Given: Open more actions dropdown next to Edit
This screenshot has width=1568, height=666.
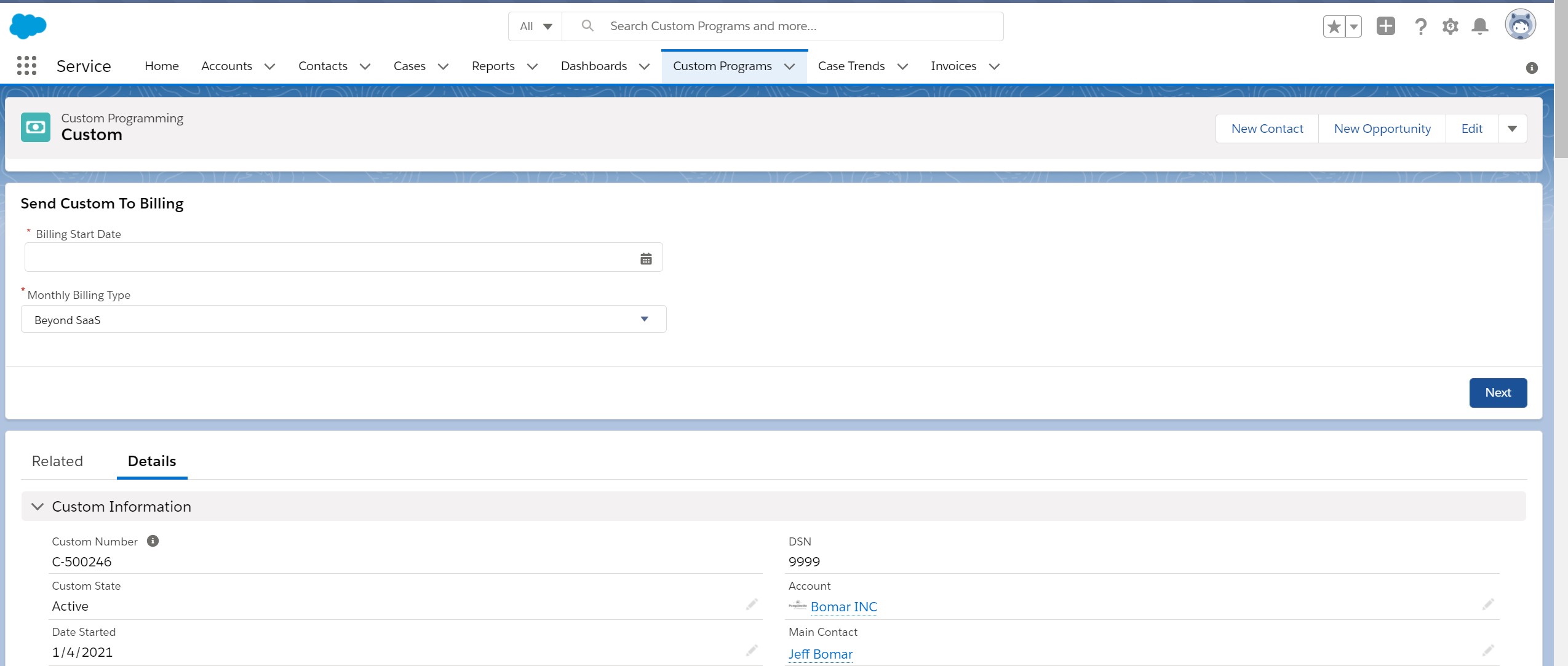Looking at the screenshot, I should click(x=1512, y=129).
